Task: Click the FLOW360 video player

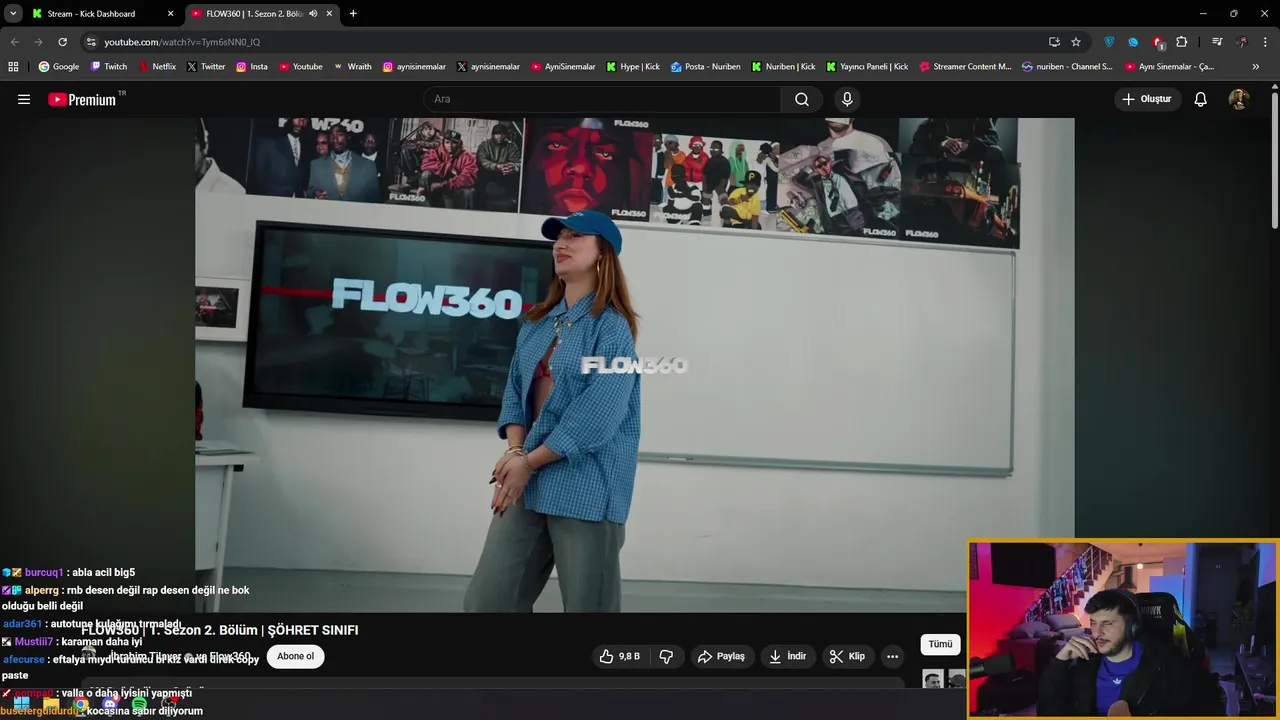Action: click(634, 365)
